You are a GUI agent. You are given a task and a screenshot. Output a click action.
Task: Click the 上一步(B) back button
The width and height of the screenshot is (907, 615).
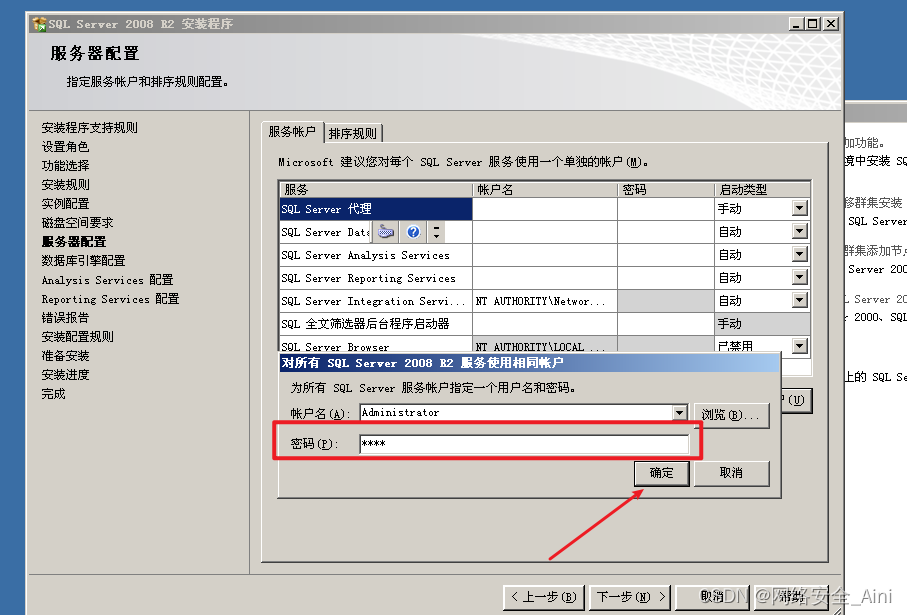(x=544, y=596)
